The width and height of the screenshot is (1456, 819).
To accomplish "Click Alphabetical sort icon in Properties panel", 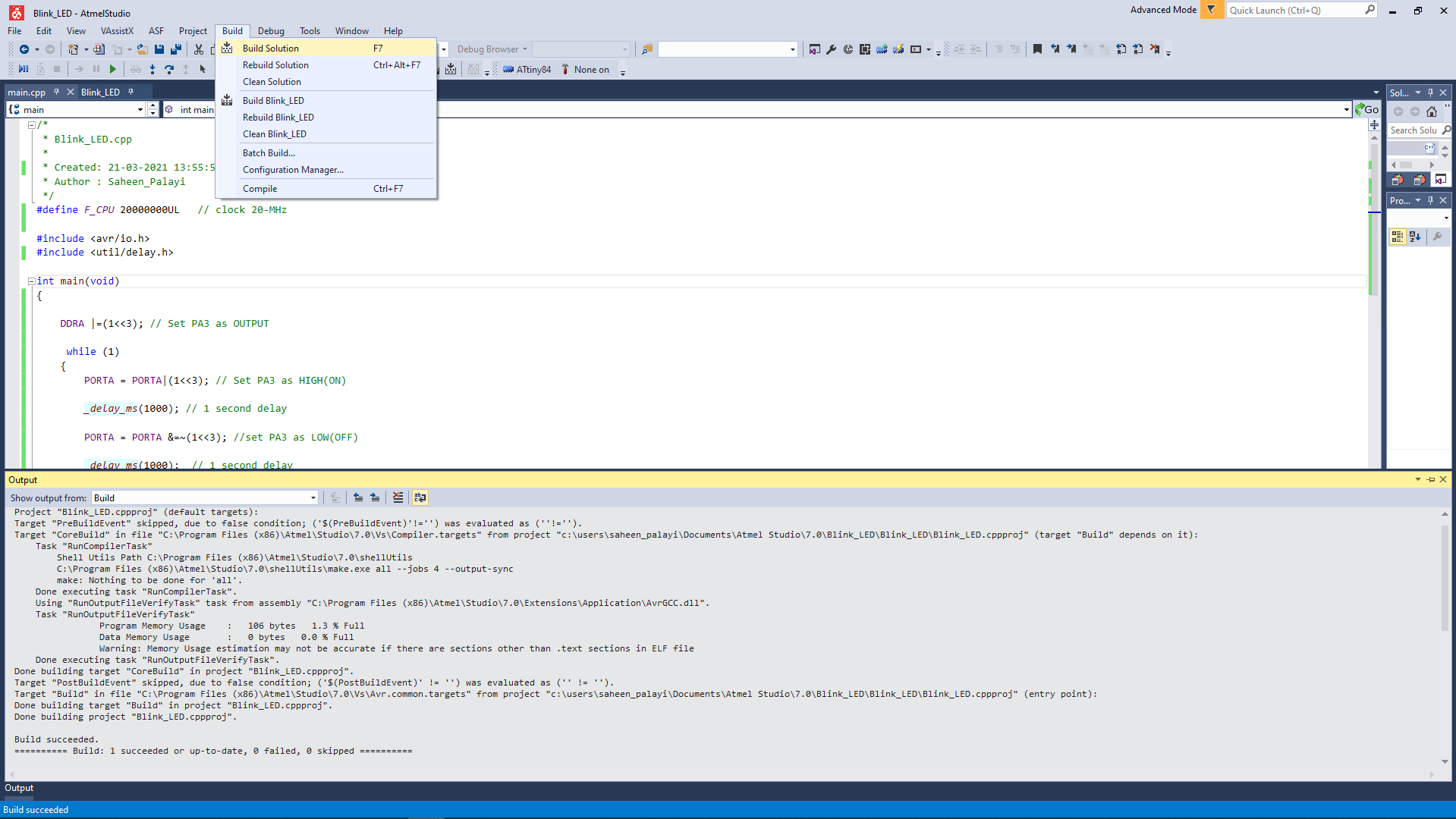I will (1415, 237).
